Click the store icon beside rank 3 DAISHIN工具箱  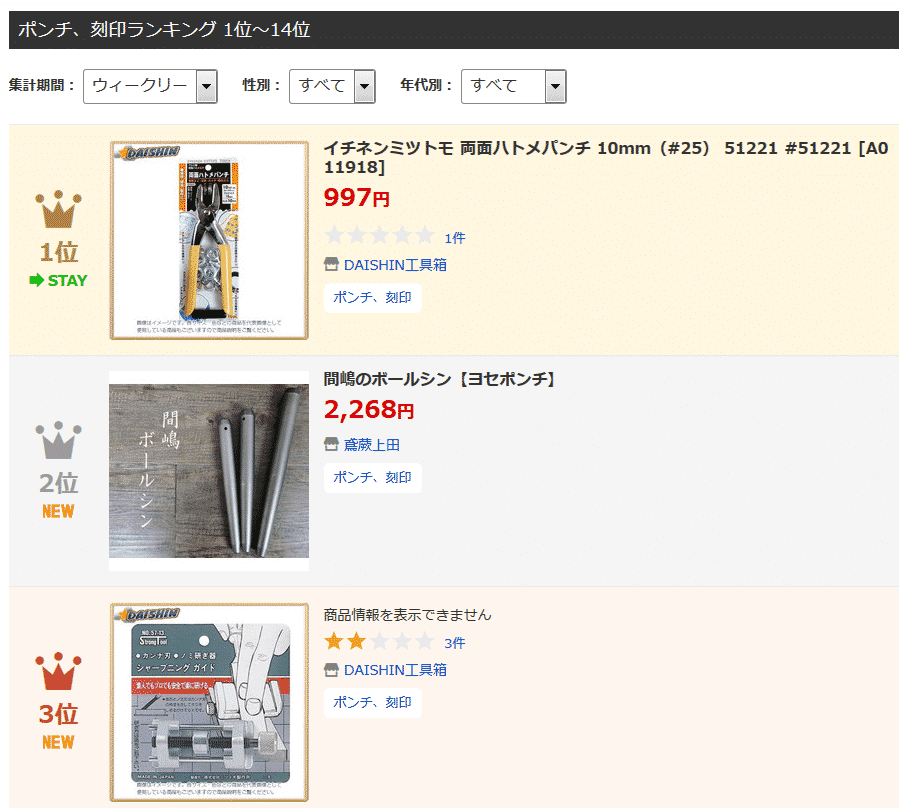point(332,670)
